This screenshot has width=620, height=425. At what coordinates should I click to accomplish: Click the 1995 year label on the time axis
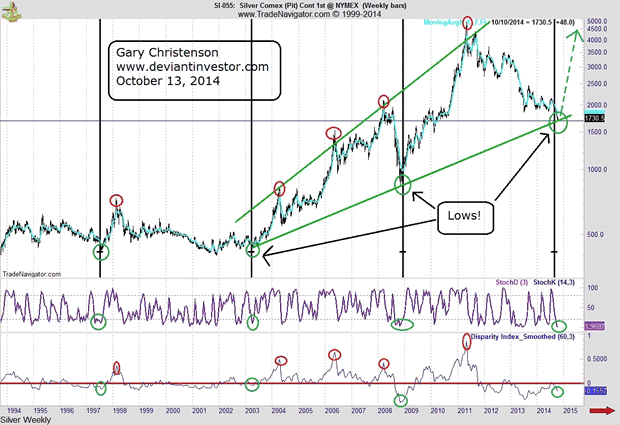(x=40, y=411)
